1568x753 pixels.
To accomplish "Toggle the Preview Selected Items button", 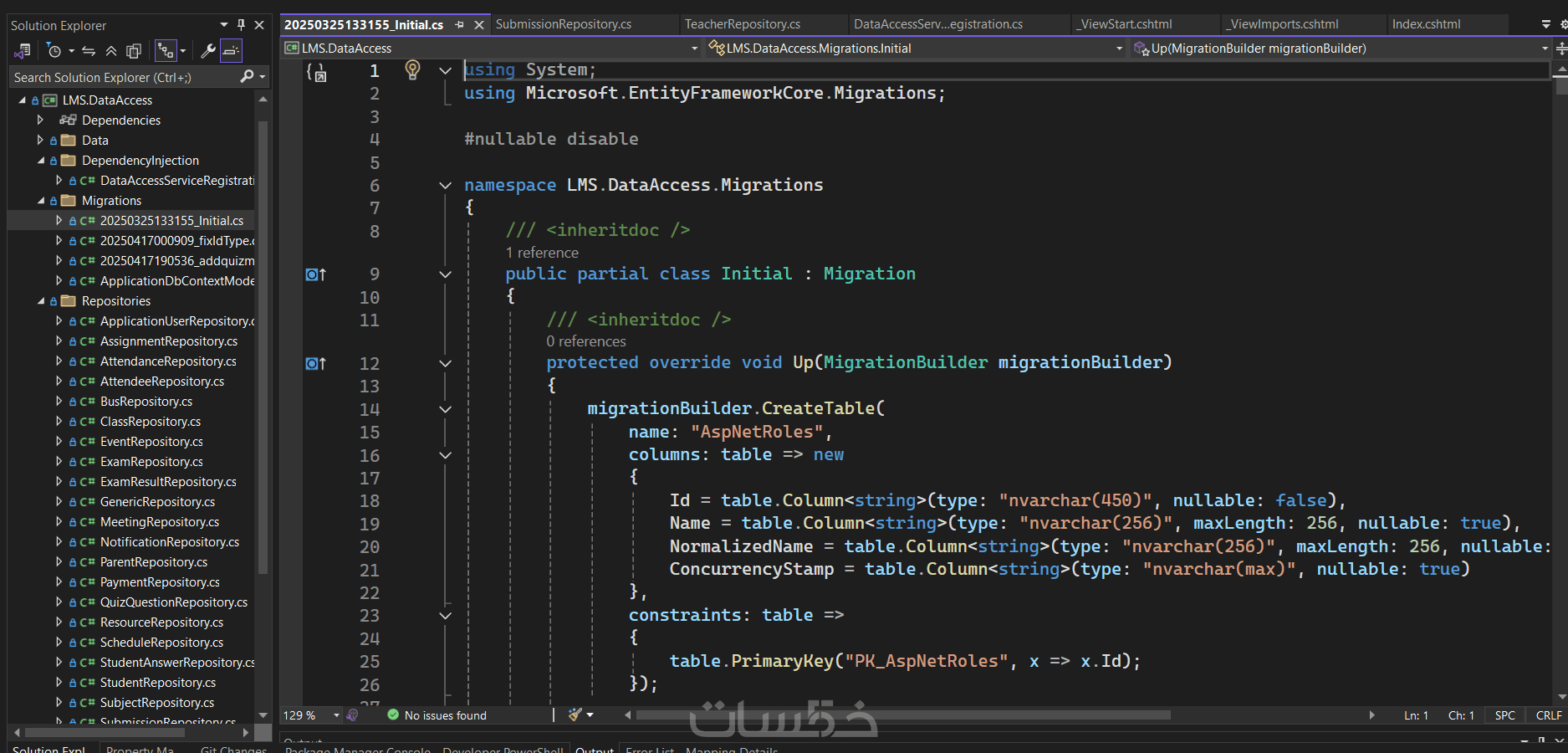I will 232,51.
